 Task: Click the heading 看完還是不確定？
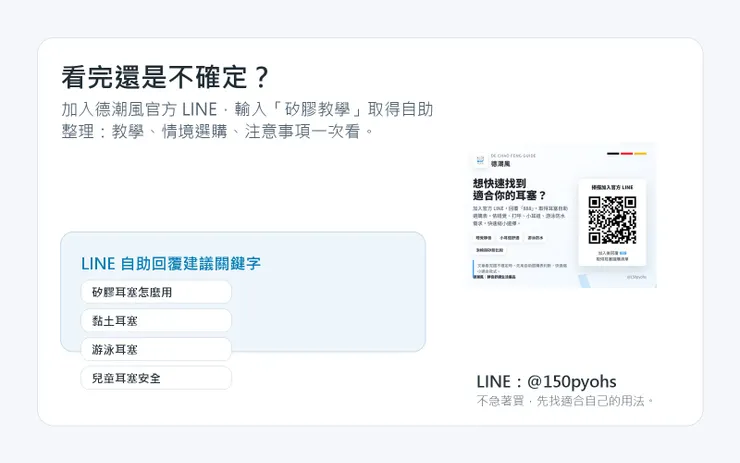[165, 77]
